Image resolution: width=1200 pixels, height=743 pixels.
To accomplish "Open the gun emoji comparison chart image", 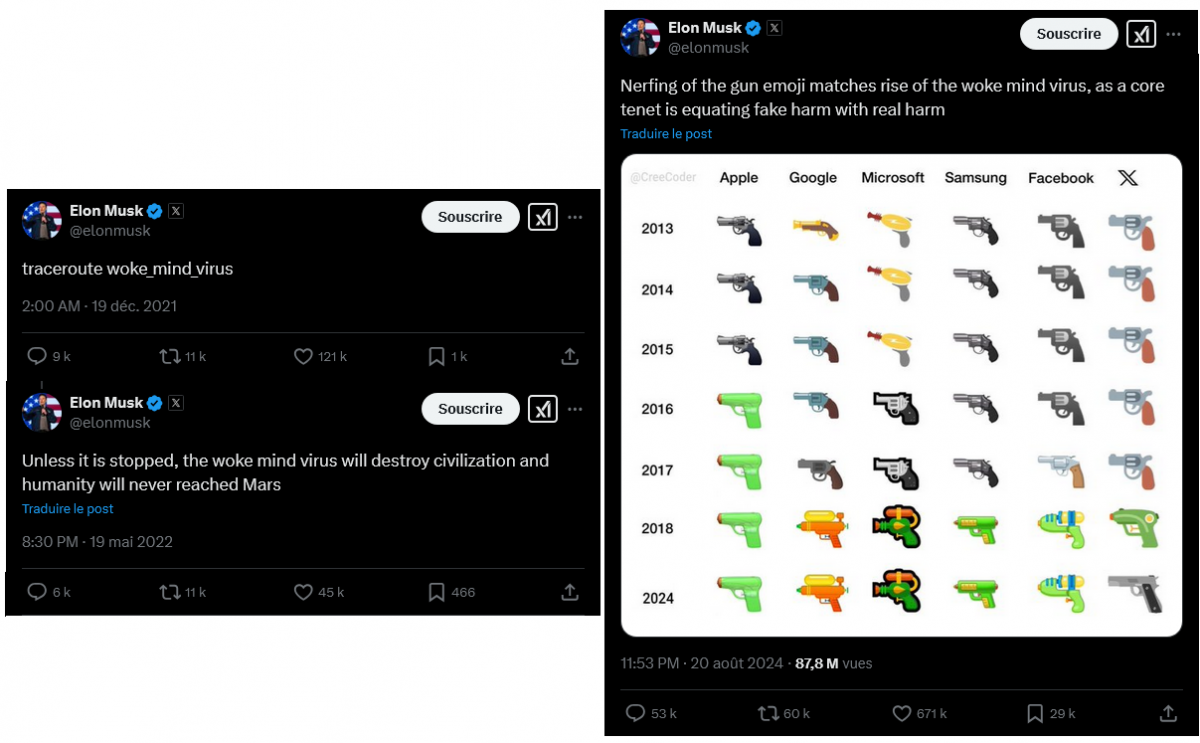I will click(x=901, y=395).
